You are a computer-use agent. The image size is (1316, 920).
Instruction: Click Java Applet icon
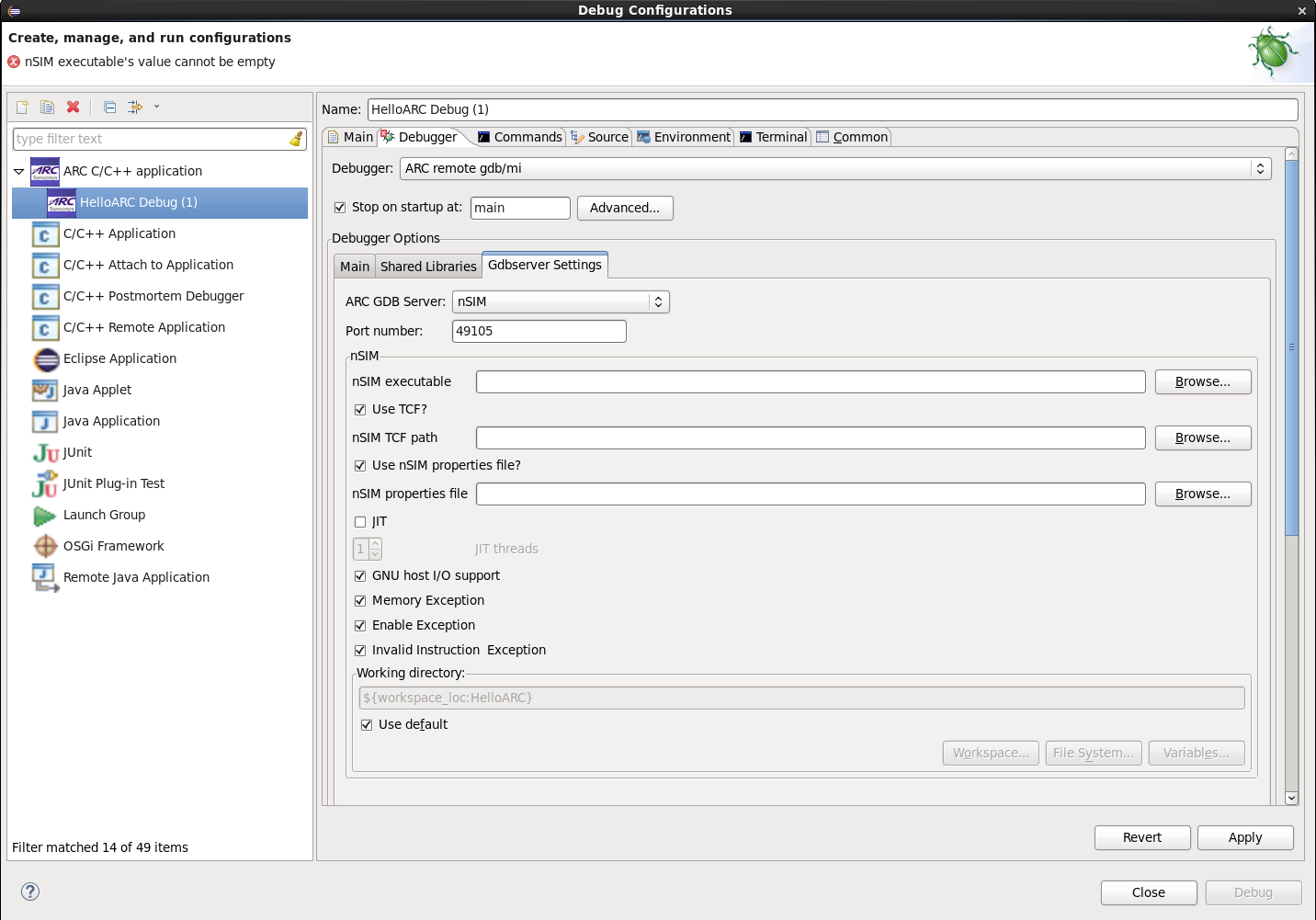[45, 391]
